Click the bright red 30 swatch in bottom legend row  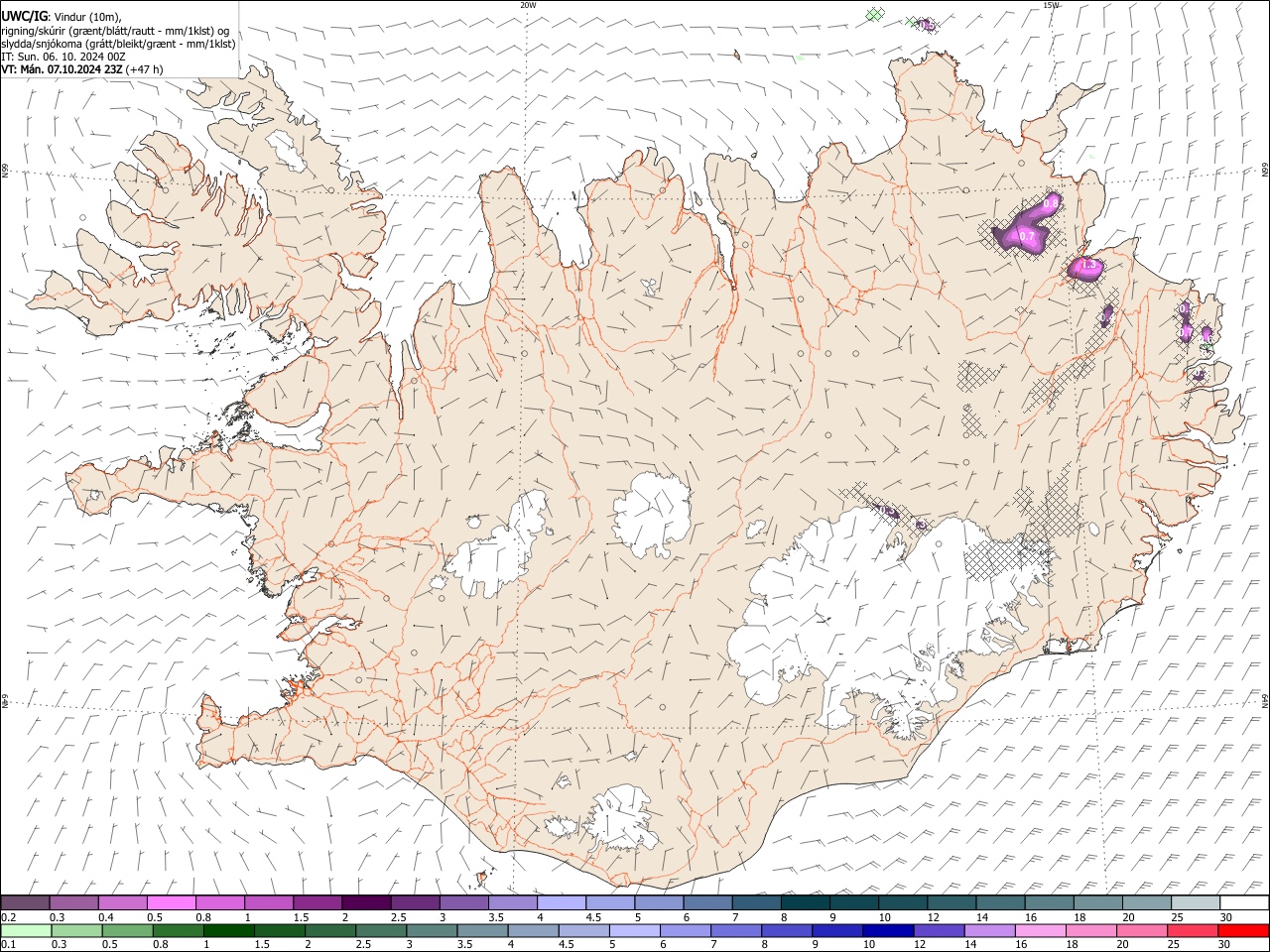click(x=1244, y=930)
